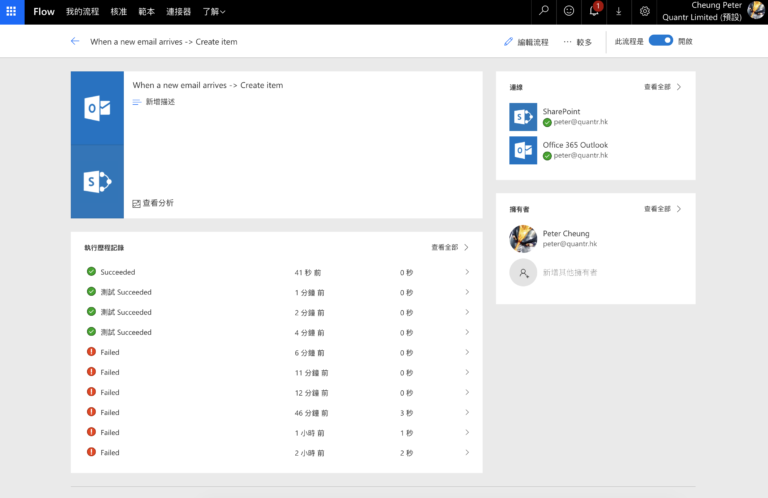Click the search magnifier icon
768x498 pixels.
coord(544,11)
